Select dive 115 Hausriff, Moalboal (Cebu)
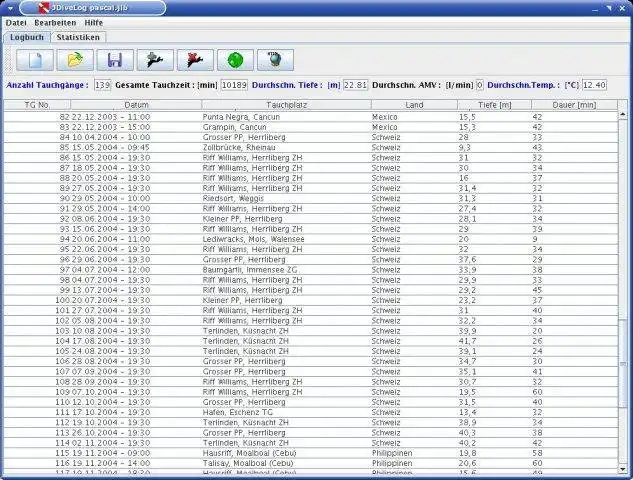This screenshot has height=480, width=633. click(311, 453)
